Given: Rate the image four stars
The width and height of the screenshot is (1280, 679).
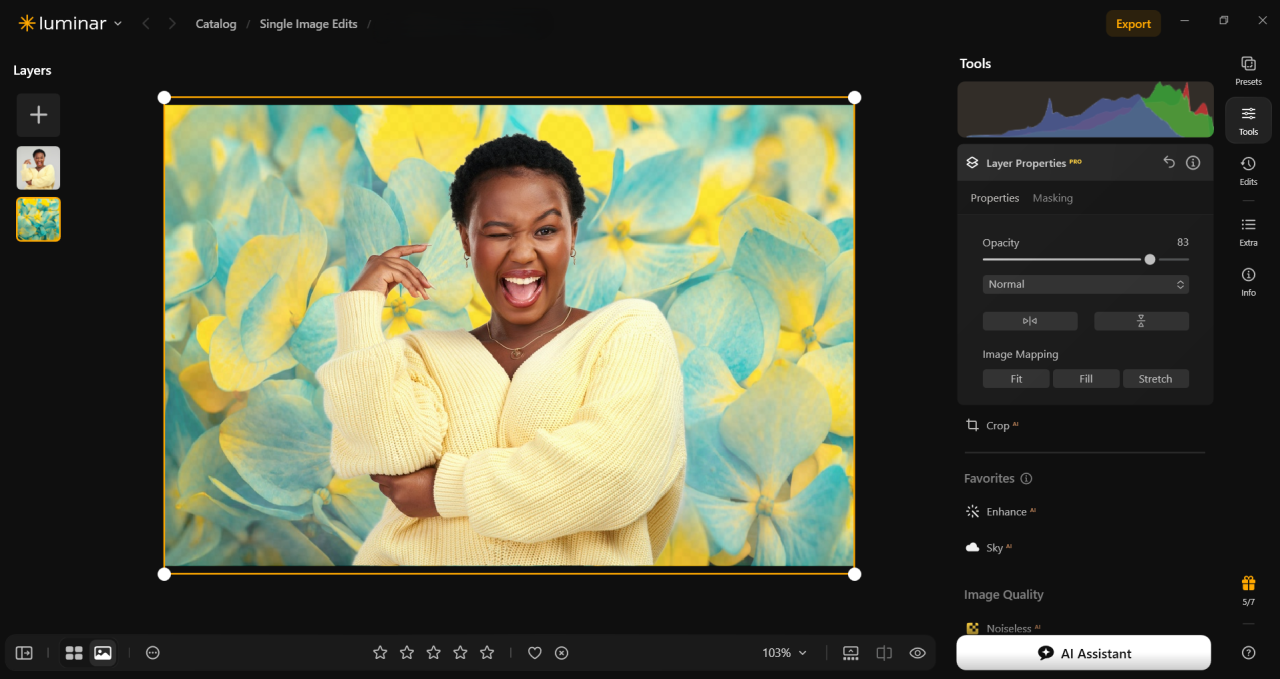Looking at the screenshot, I should [x=460, y=653].
